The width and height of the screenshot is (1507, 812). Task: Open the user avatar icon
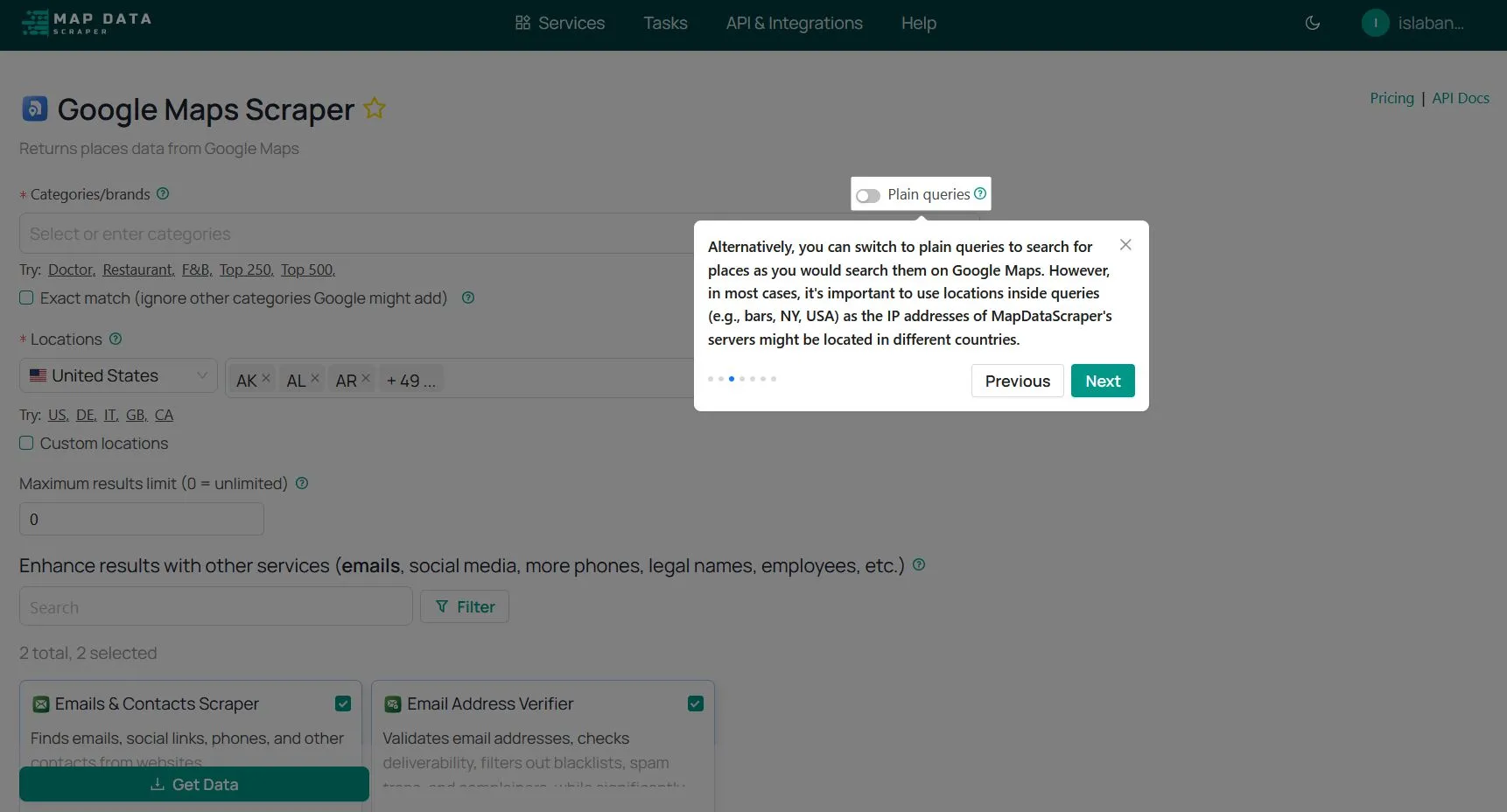tap(1376, 24)
